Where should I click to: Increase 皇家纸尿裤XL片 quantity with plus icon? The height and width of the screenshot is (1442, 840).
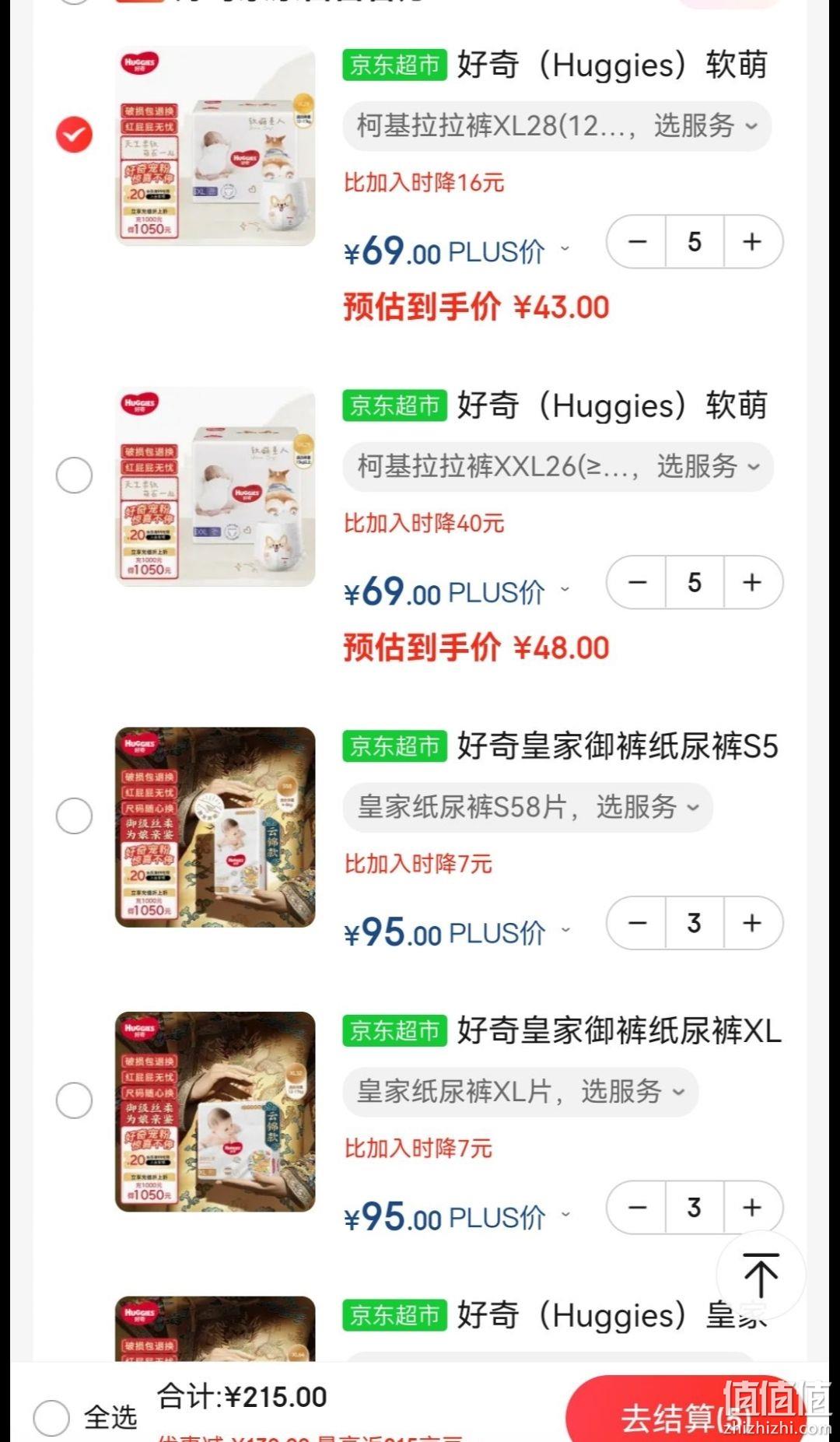coord(752,1208)
